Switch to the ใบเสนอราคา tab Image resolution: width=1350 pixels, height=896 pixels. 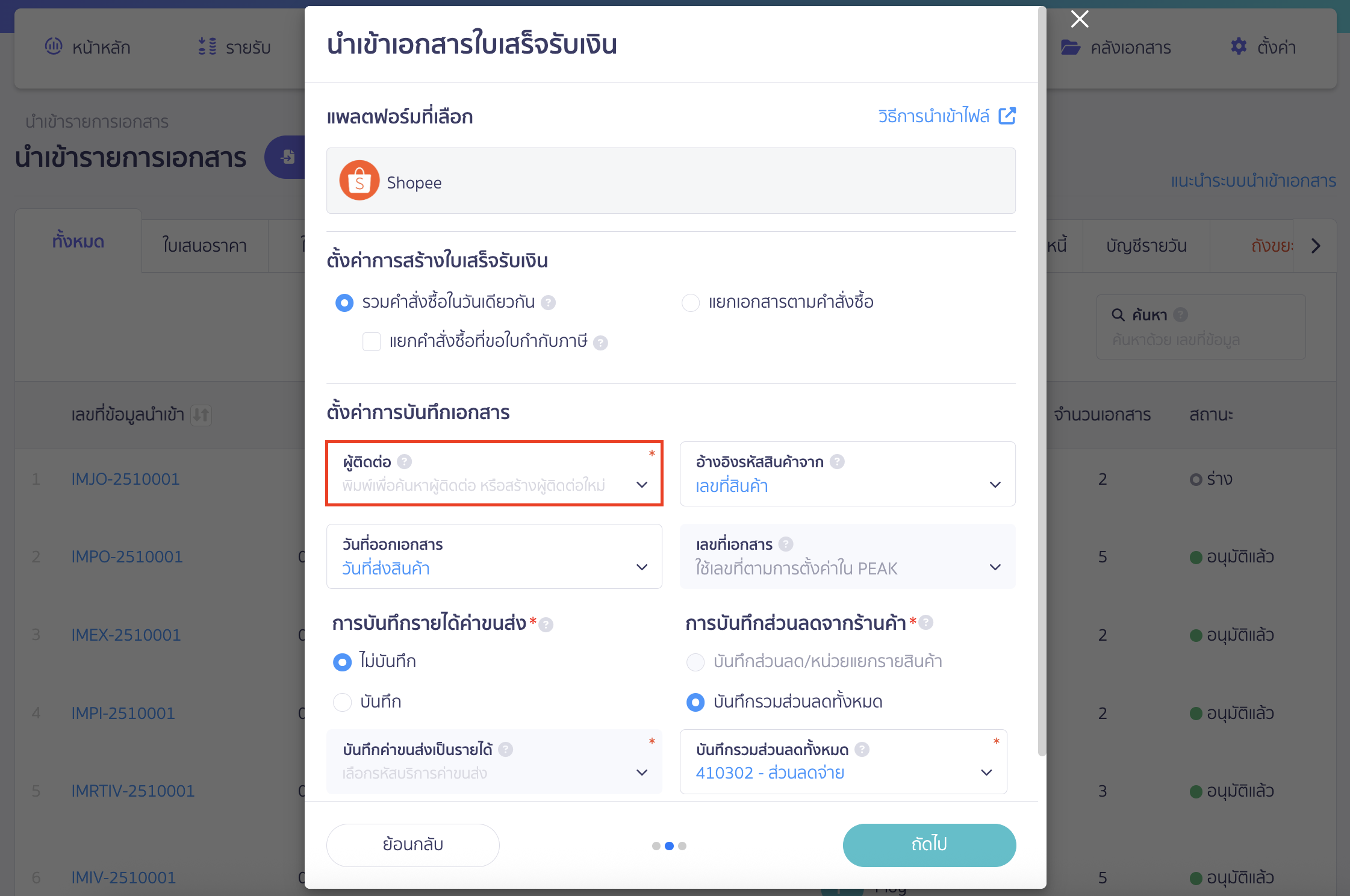[x=205, y=245]
